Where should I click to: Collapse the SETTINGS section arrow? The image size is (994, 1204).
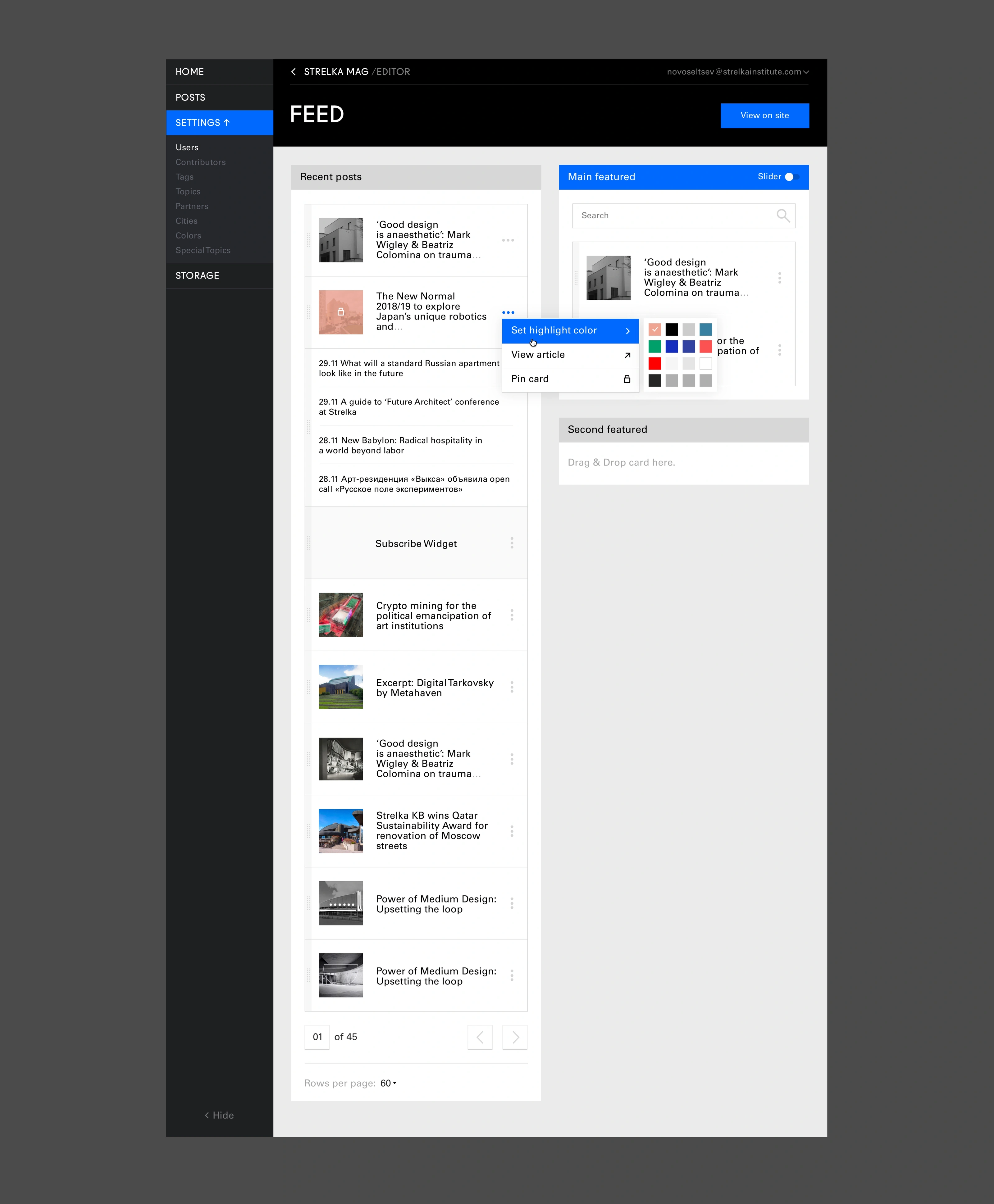click(x=227, y=123)
